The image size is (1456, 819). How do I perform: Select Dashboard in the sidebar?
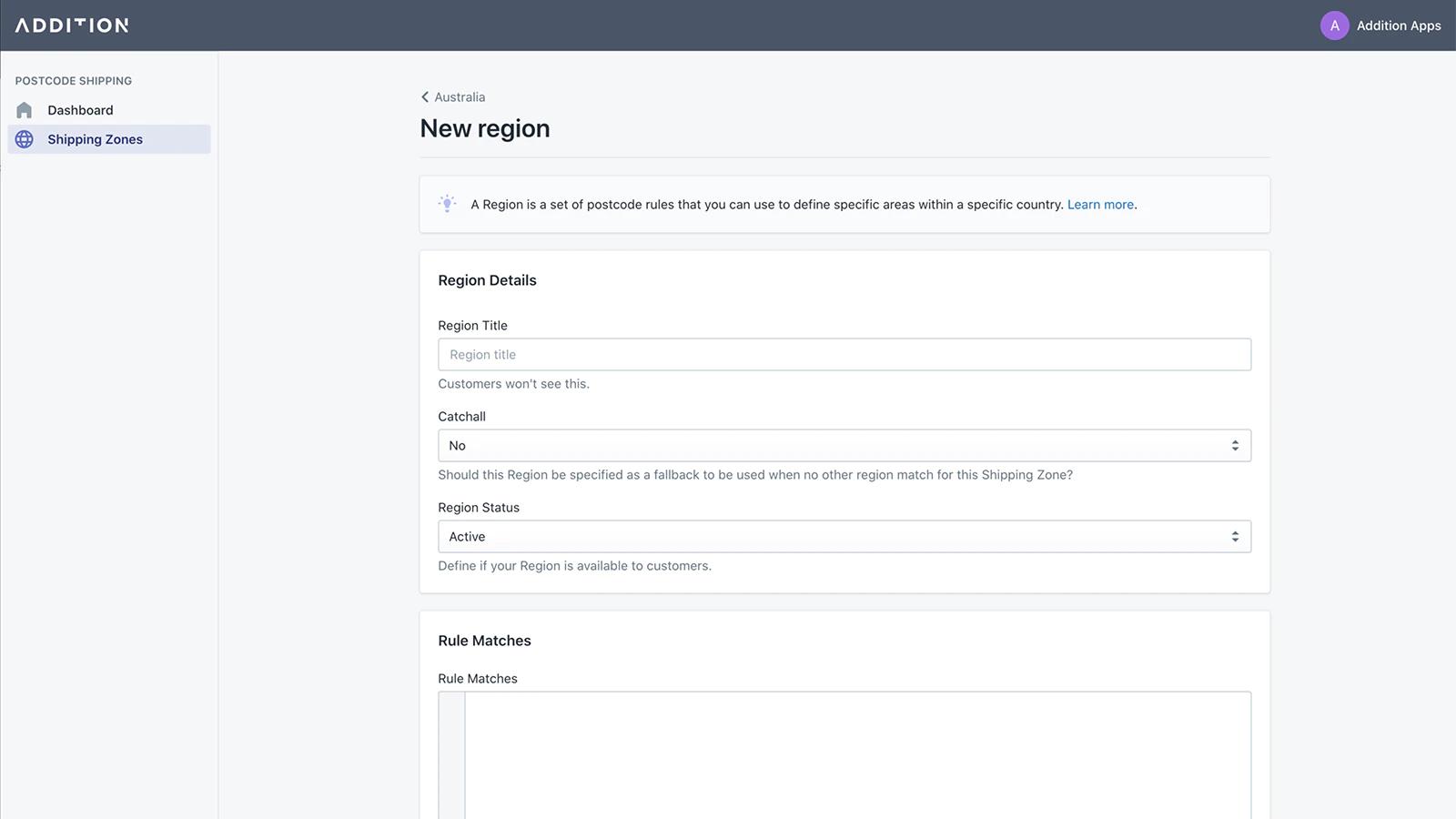pyautogui.click(x=80, y=109)
